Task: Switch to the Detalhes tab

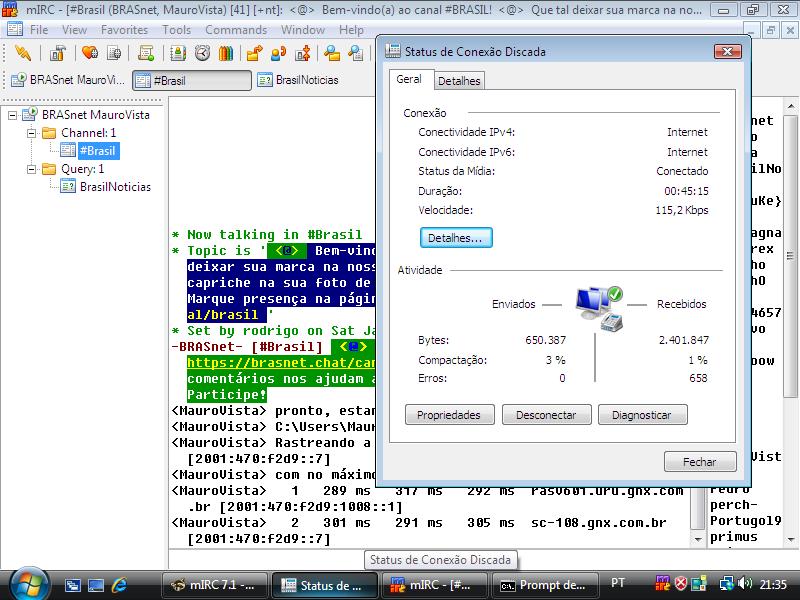Action: click(459, 81)
